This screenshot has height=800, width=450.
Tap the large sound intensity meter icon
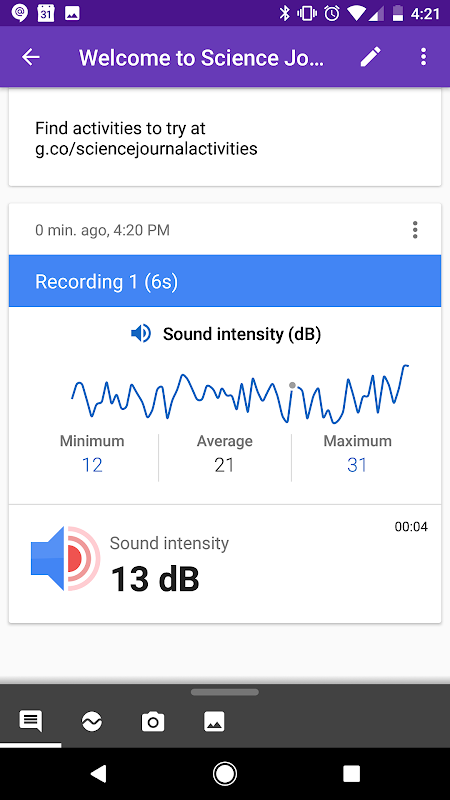[x=65, y=558]
